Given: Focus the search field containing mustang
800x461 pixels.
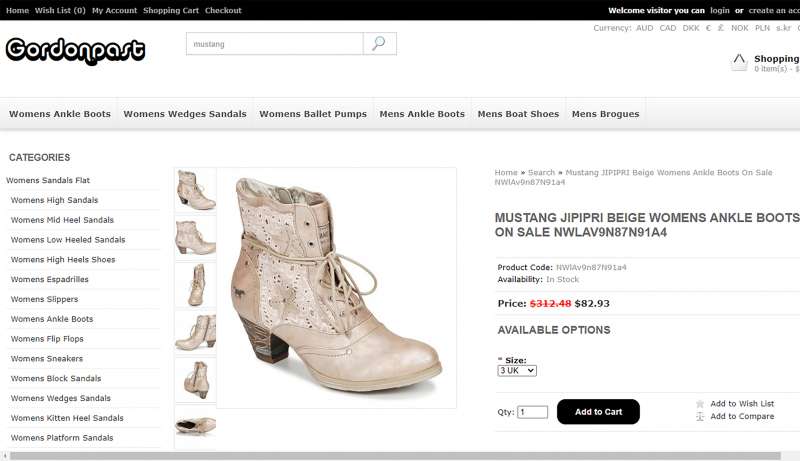Looking at the screenshot, I should pyautogui.click(x=274, y=44).
